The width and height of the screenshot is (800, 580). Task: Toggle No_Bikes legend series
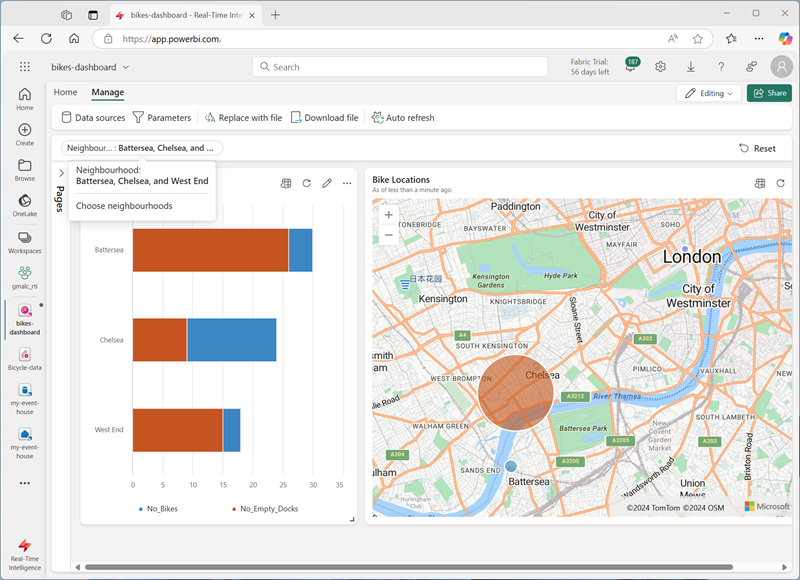pos(158,509)
